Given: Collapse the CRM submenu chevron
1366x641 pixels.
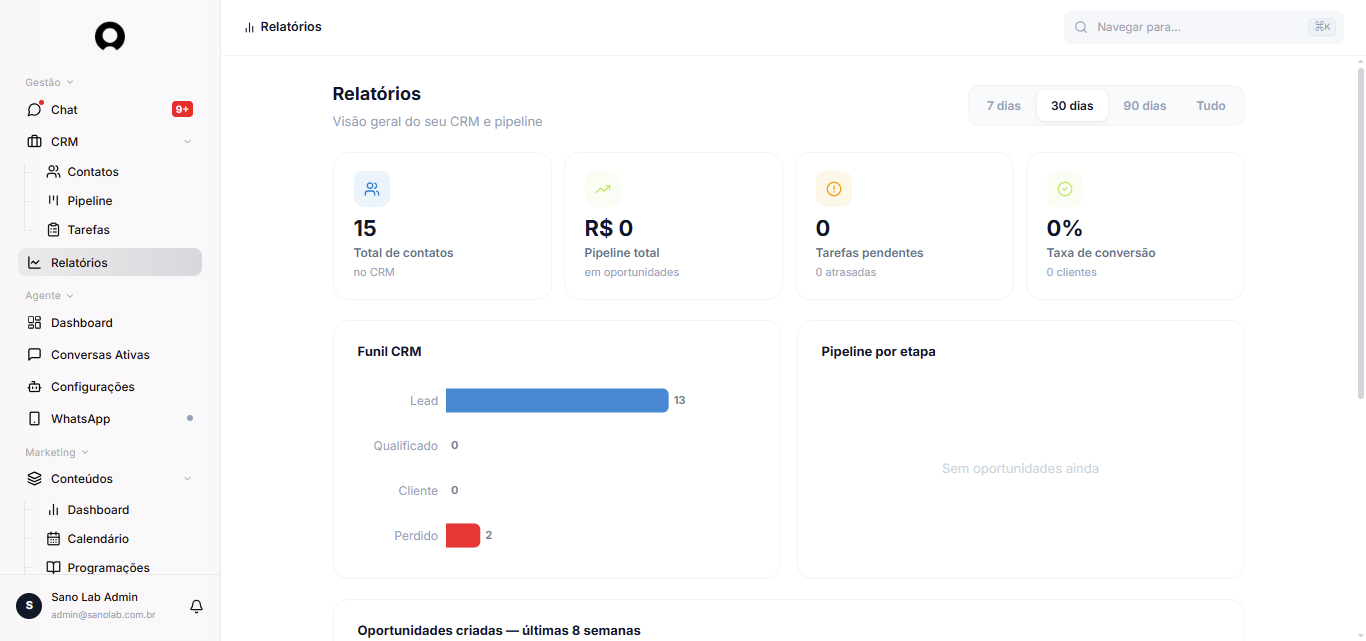Looking at the screenshot, I should 187,141.
